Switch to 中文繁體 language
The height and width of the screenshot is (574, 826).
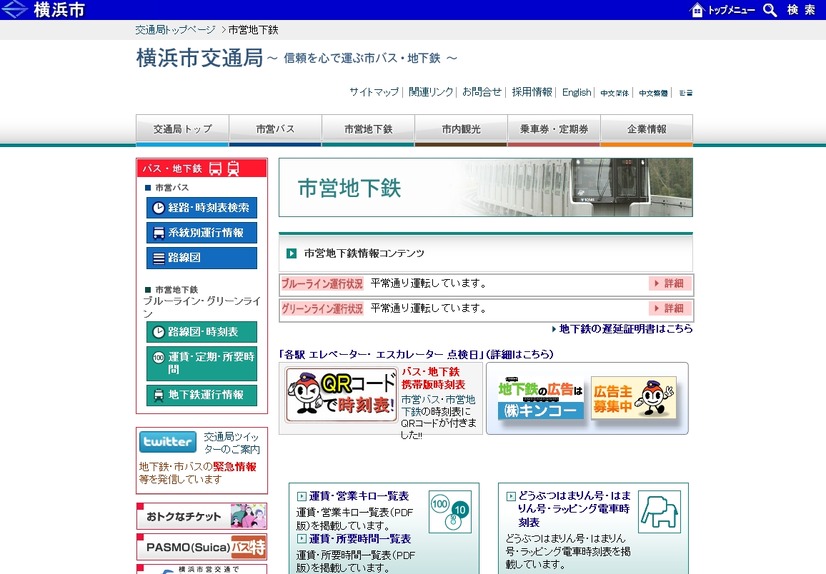653,93
